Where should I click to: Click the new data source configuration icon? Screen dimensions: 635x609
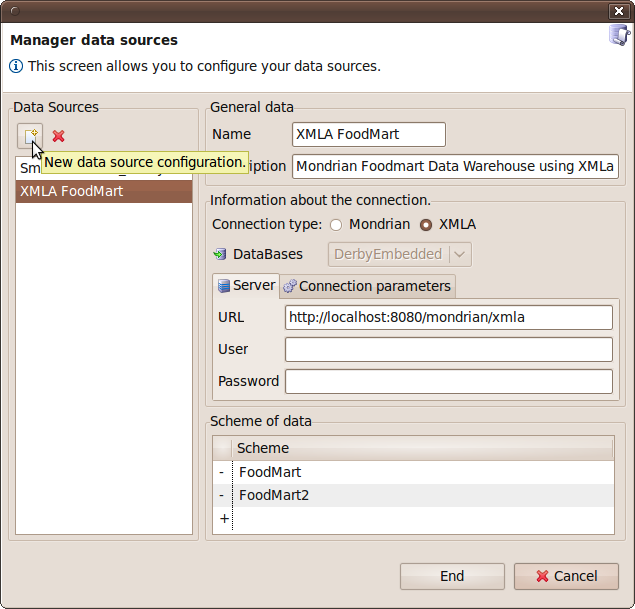[x=30, y=136]
